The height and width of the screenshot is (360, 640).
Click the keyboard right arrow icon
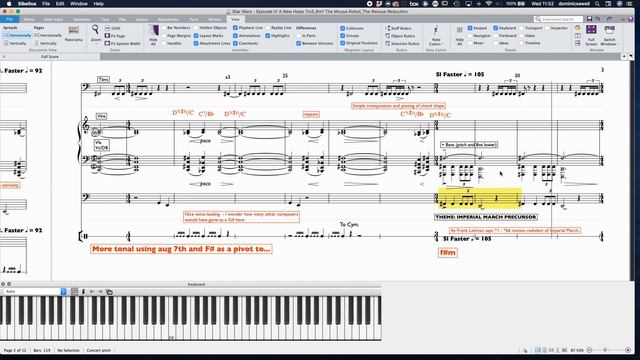(x=100, y=291)
